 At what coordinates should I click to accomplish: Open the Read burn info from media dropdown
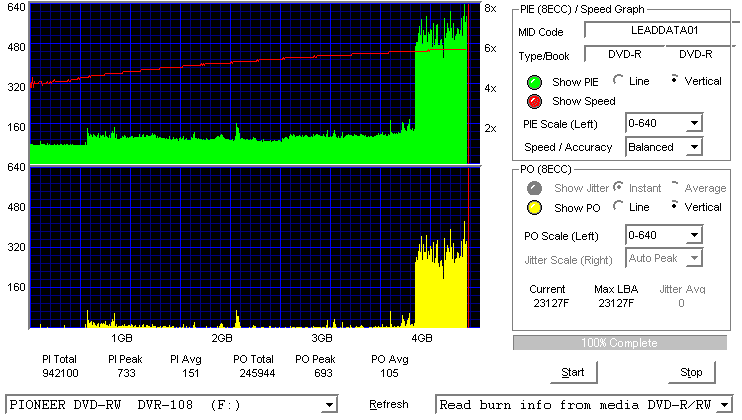coord(584,405)
